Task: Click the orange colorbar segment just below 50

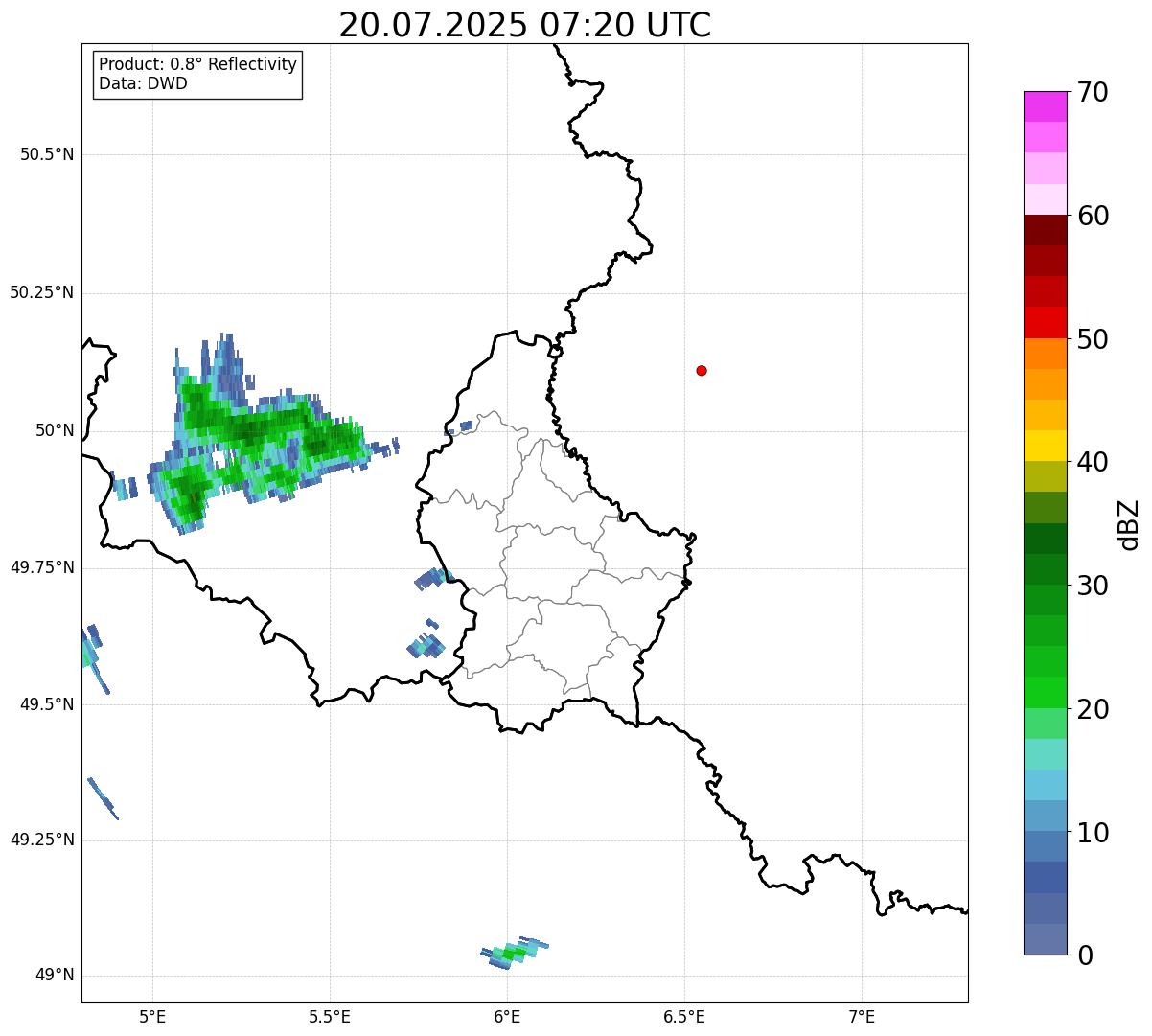Action: pyautogui.click(x=1046, y=354)
